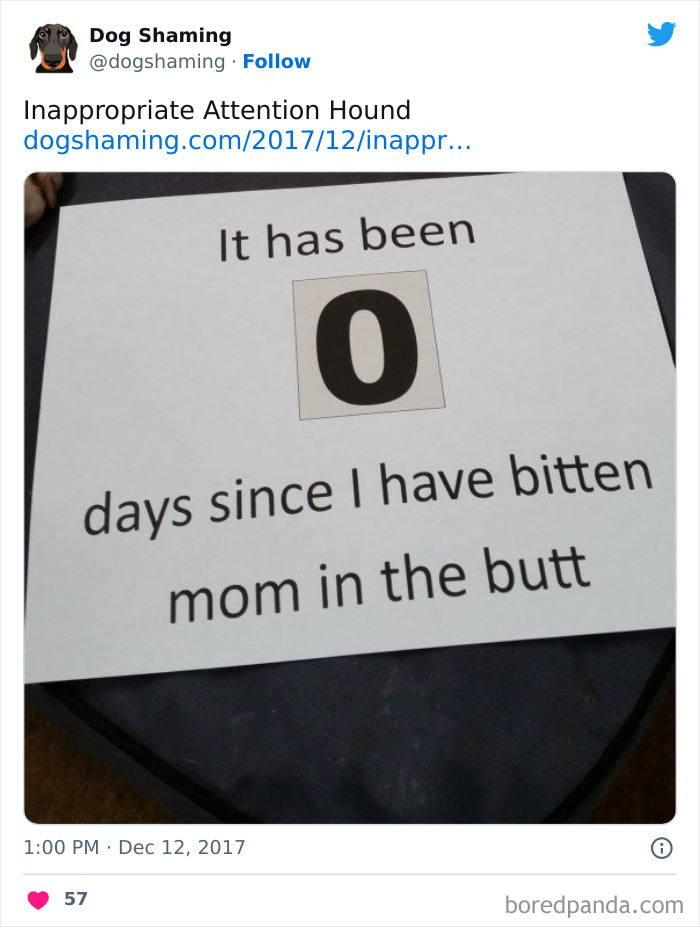Click the 1:00 PM time text
The image size is (700, 927).
click(x=60, y=847)
